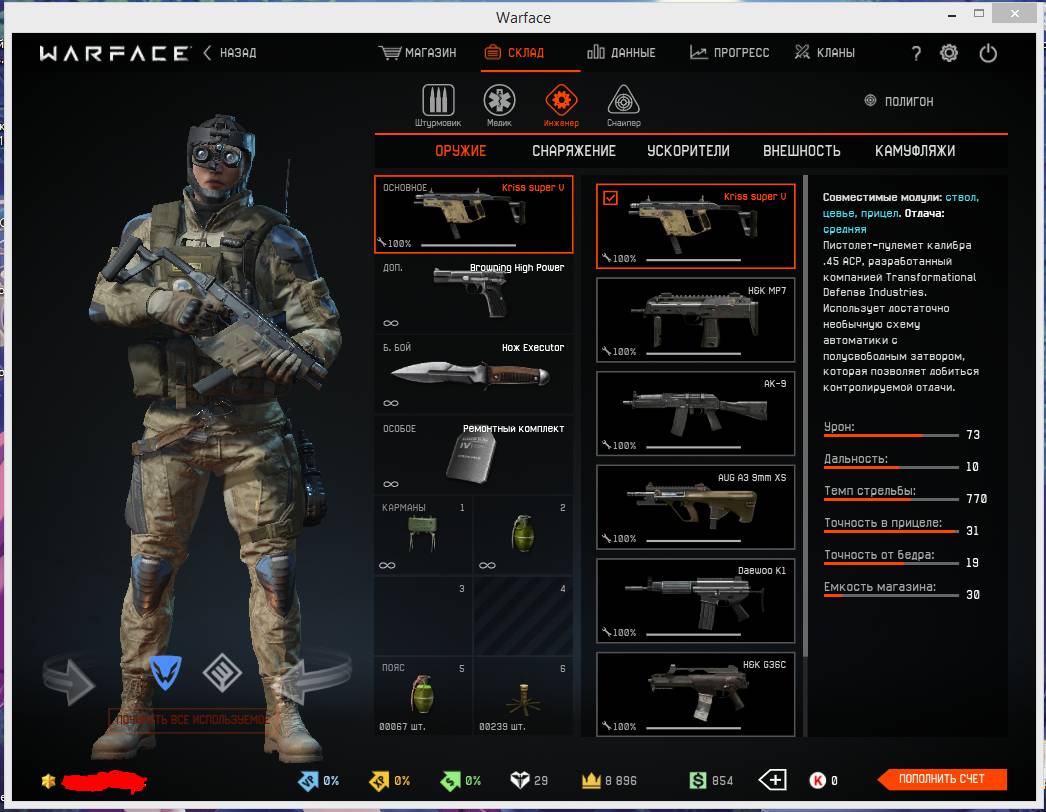This screenshot has width=1046, height=812.
Task: Click the green dollar currency icon
Action: [x=697, y=780]
